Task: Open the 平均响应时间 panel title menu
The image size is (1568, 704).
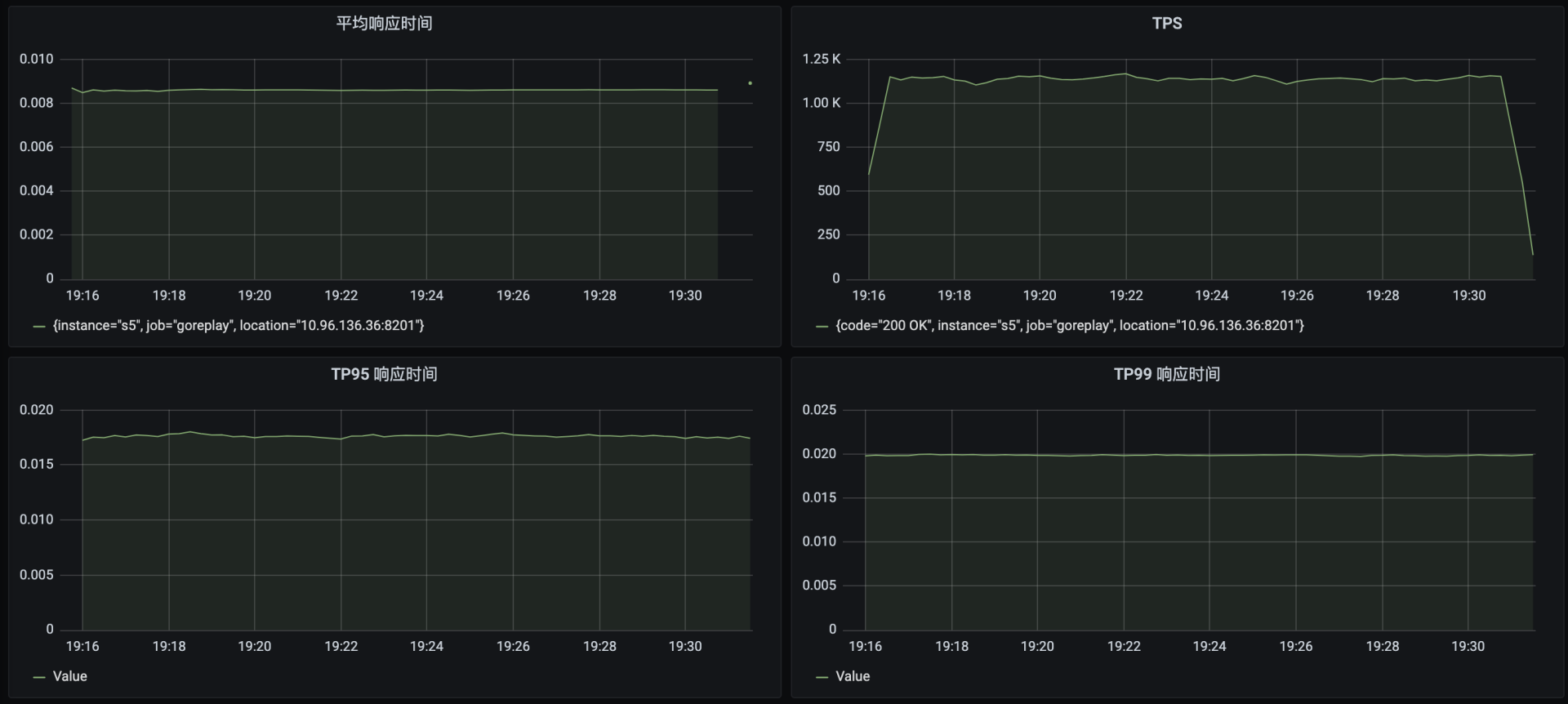Action: 384,23
